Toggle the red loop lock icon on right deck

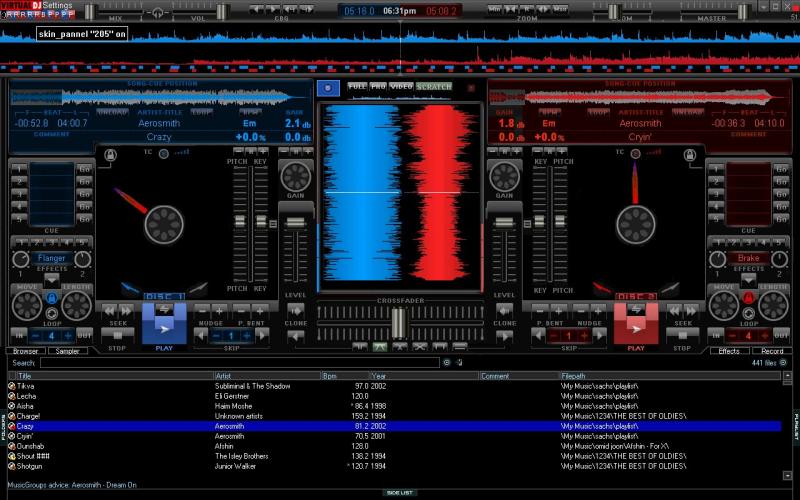(x=748, y=297)
